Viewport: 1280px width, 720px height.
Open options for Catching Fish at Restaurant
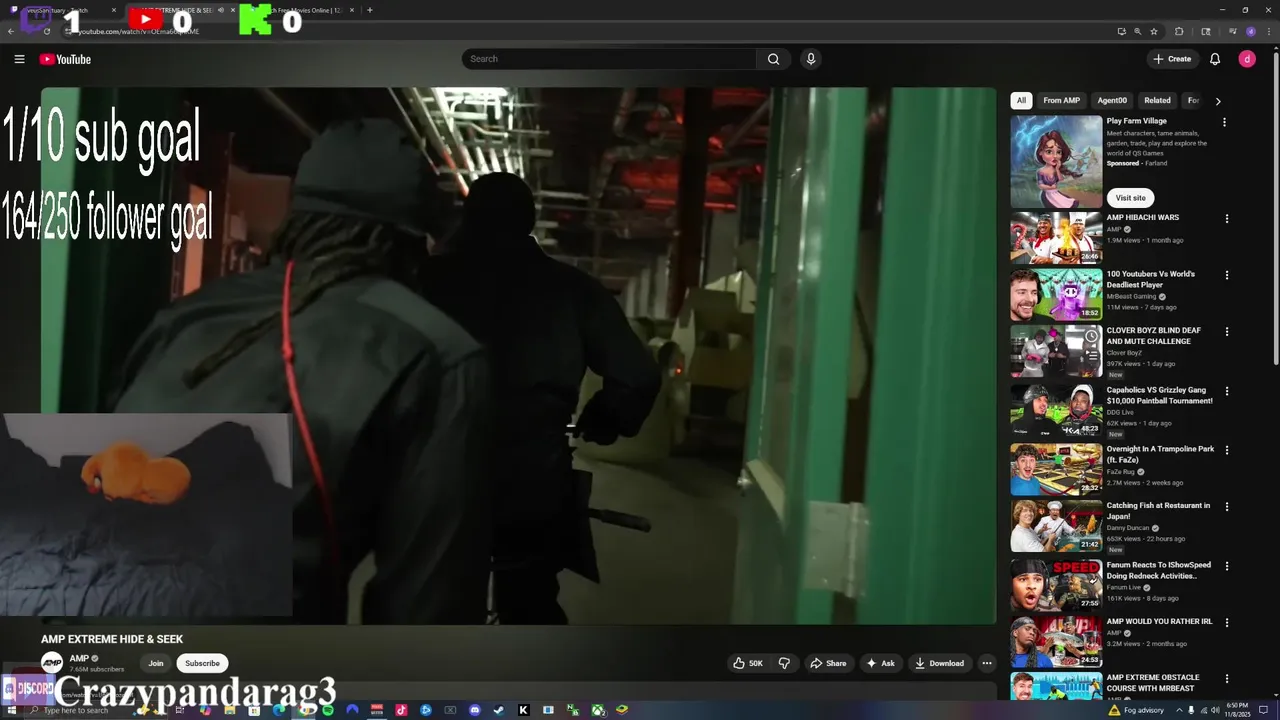[1227, 506]
